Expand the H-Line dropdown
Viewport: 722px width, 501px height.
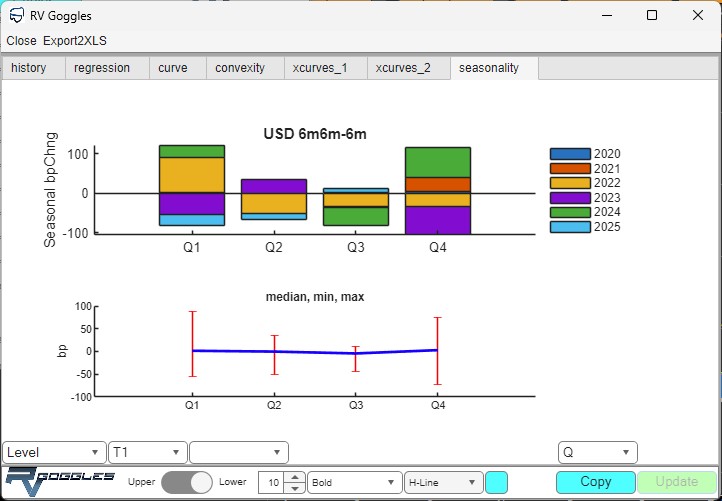[443, 482]
